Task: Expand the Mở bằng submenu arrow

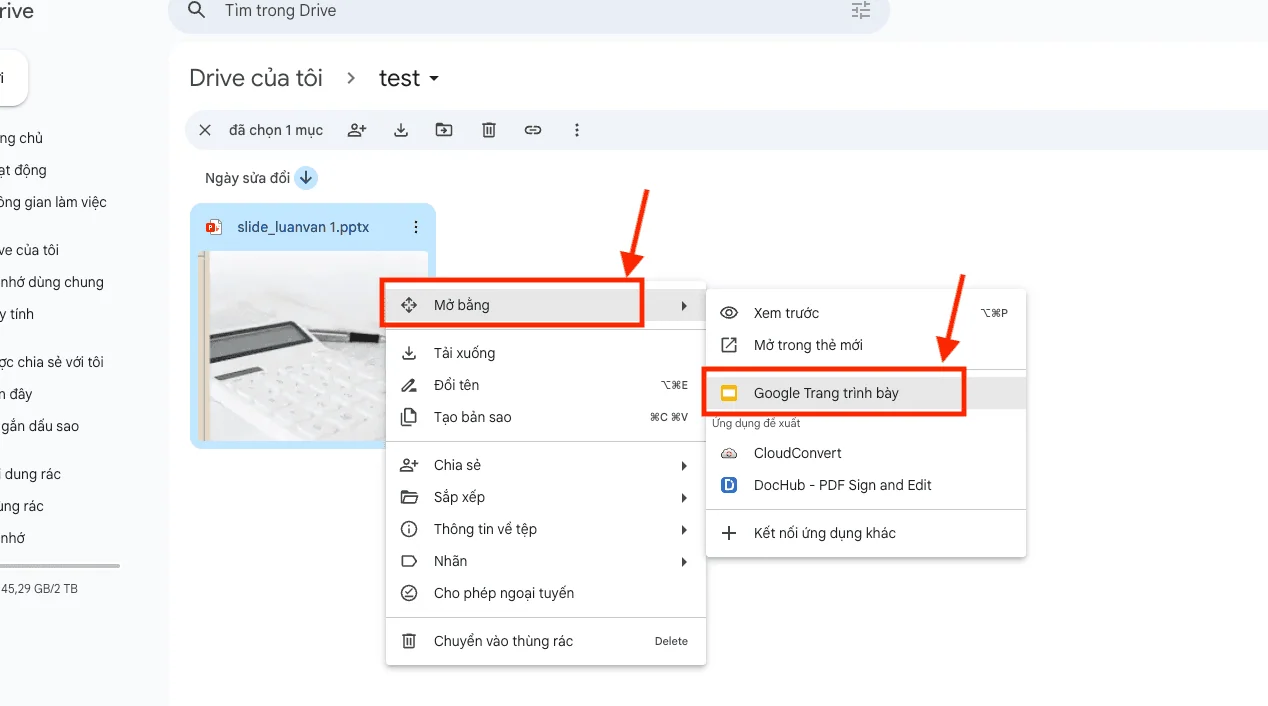Action: coord(684,305)
